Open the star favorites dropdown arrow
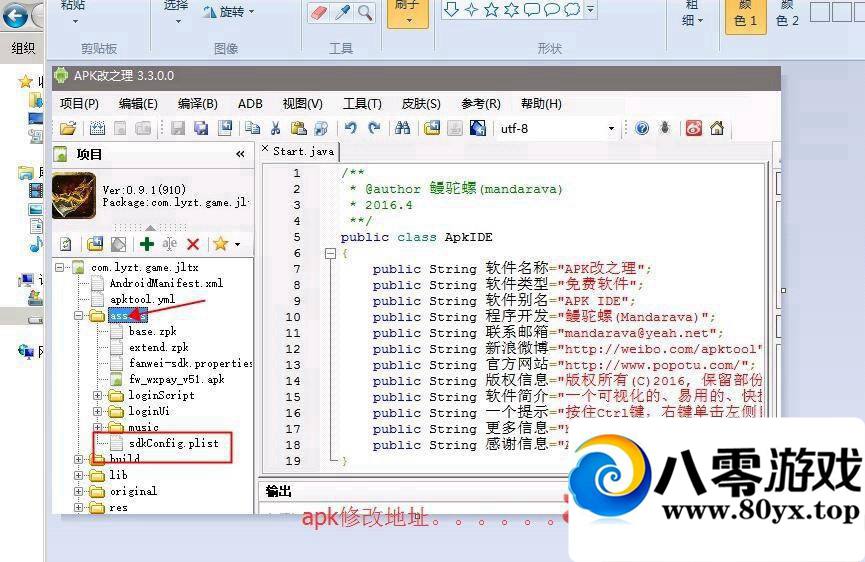 [x=238, y=244]
